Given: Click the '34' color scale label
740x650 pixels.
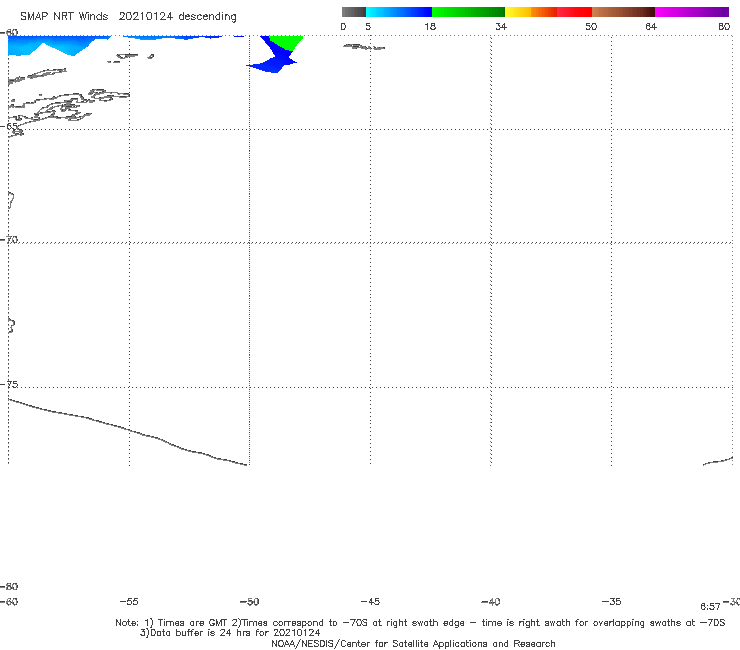Looking at the screenshot, I should click(501, 26).
